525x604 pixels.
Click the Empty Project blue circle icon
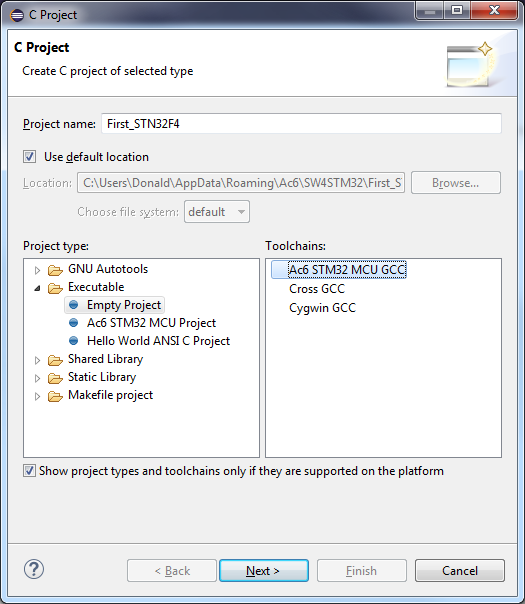(73, 305)
